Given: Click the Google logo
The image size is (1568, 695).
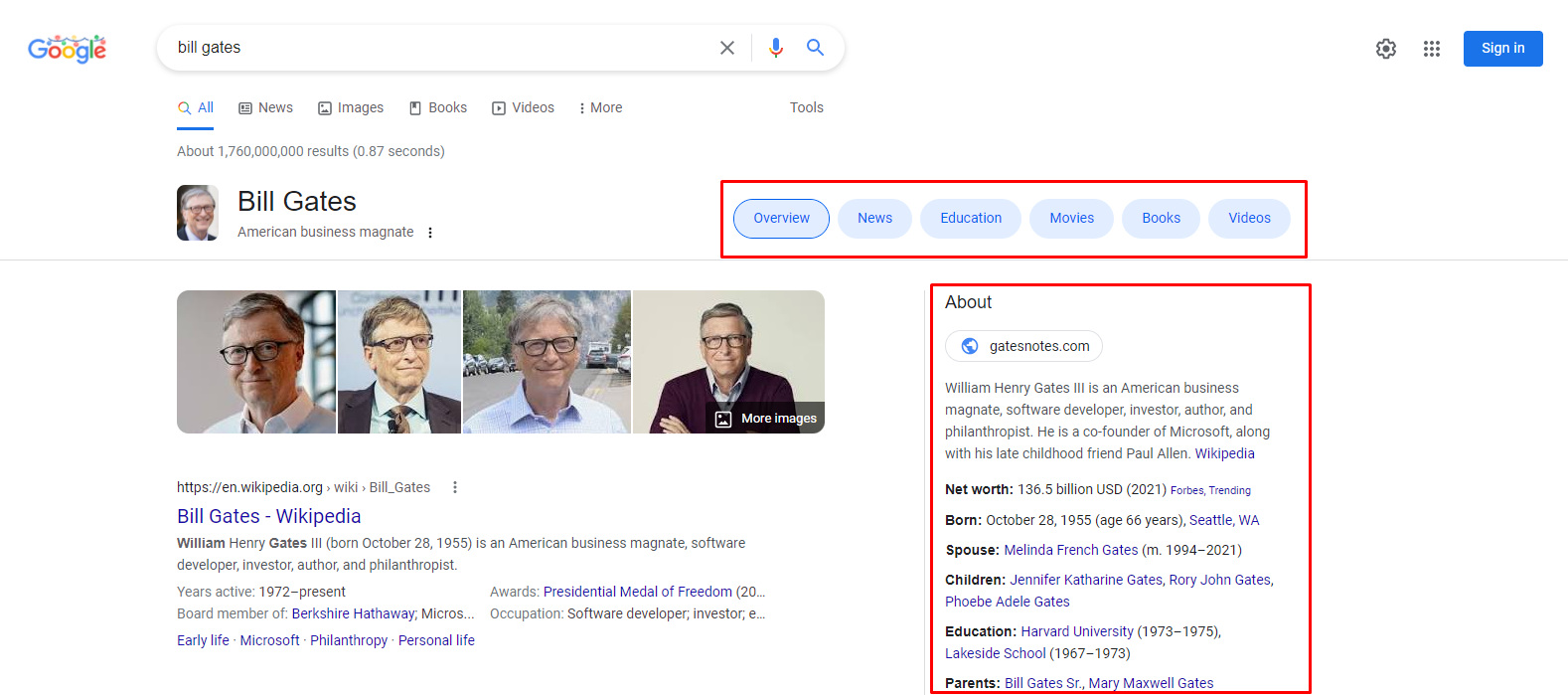Looking at the screenshot, I should click(x=67, y=49).
